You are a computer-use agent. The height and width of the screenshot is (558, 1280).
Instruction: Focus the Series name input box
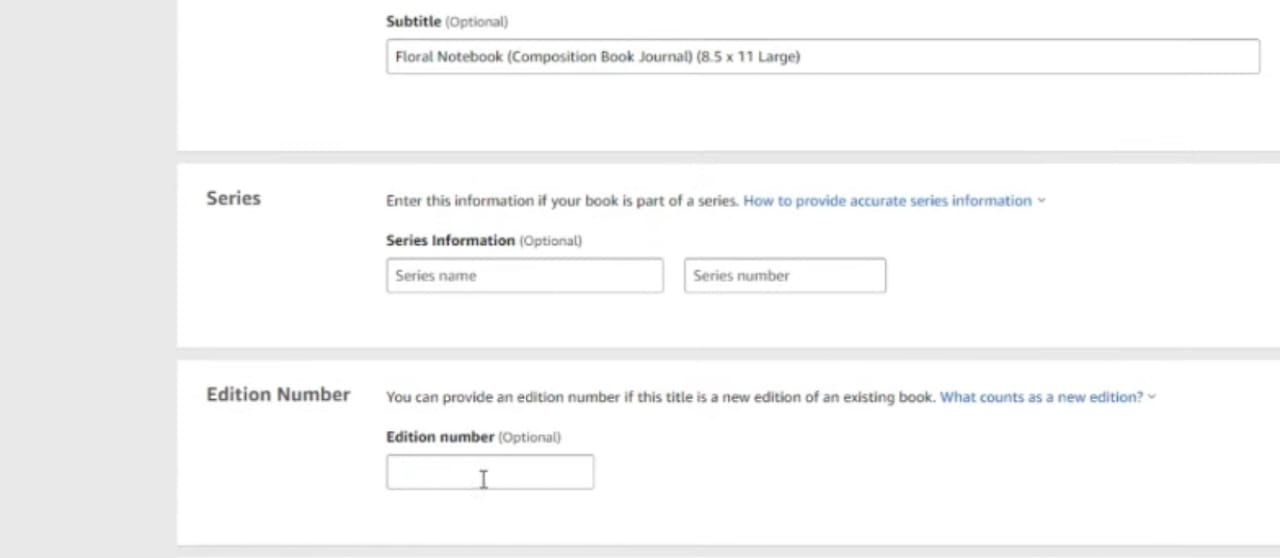[524, 276]
